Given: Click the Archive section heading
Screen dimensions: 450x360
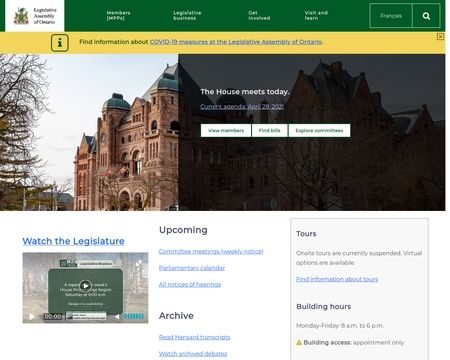Looking at the screenshot, I should pyautogui.click(x=176, y=316).
